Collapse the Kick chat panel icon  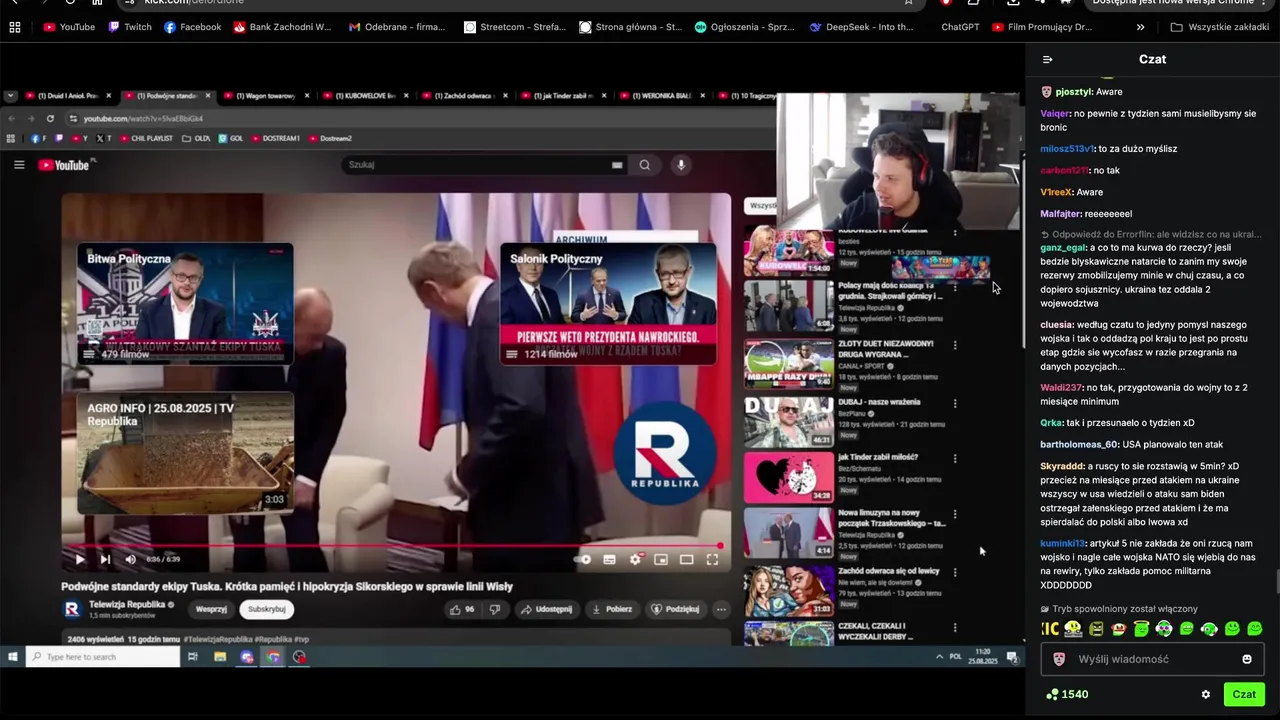(1047, 60)
